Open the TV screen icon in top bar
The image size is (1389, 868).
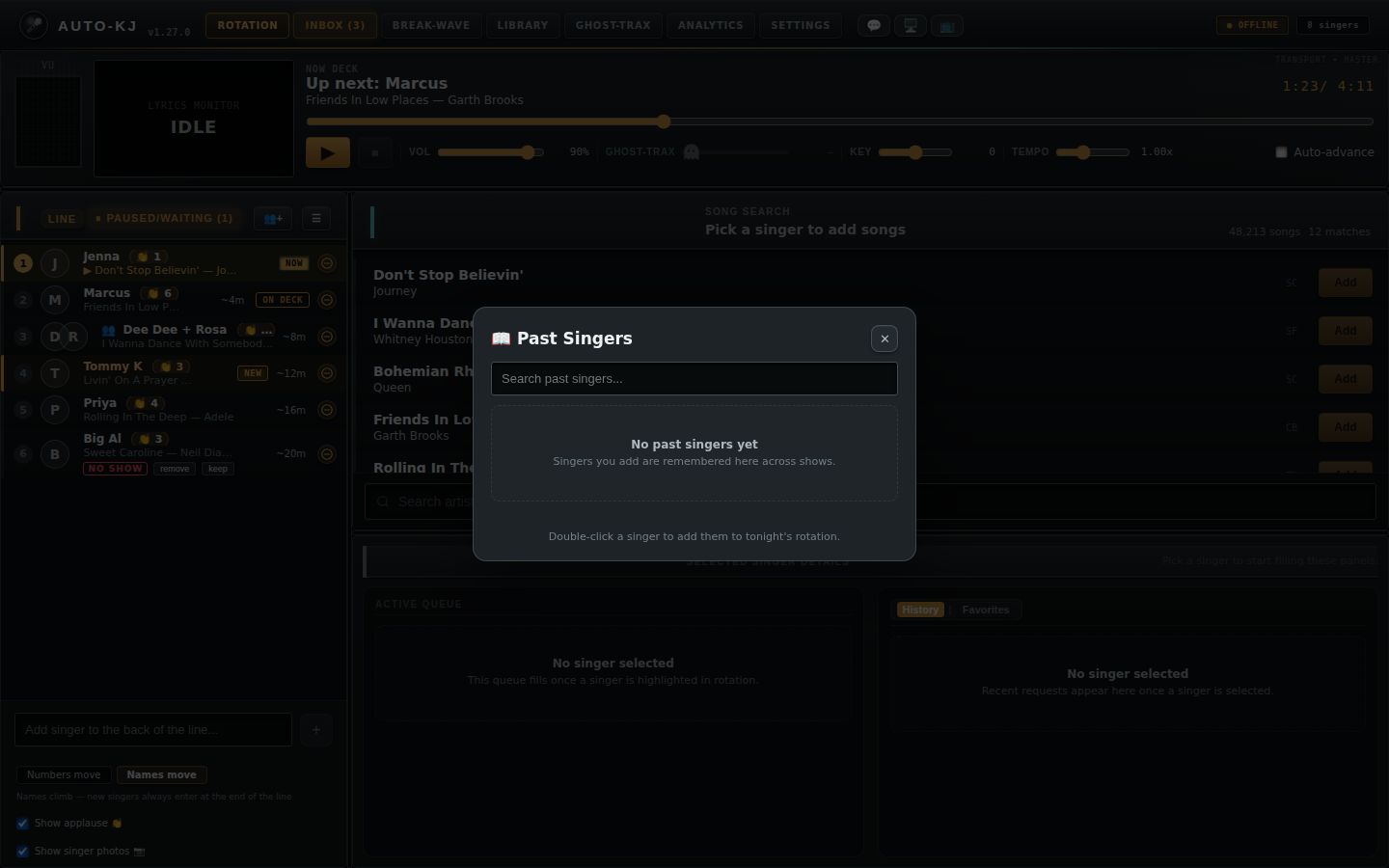(947, 26)
